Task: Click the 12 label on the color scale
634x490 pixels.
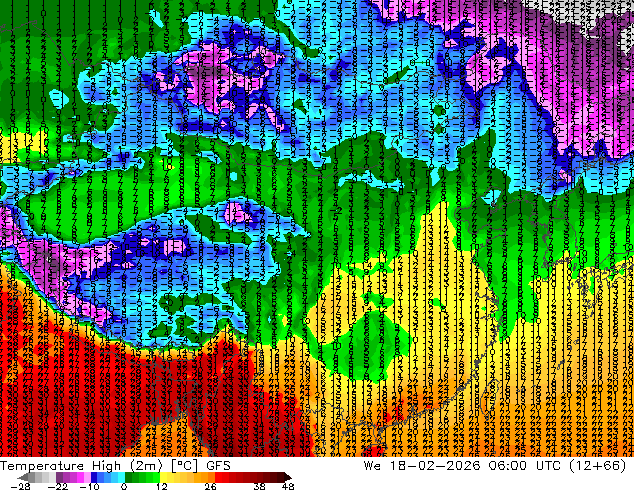Action: click(162, 486)
